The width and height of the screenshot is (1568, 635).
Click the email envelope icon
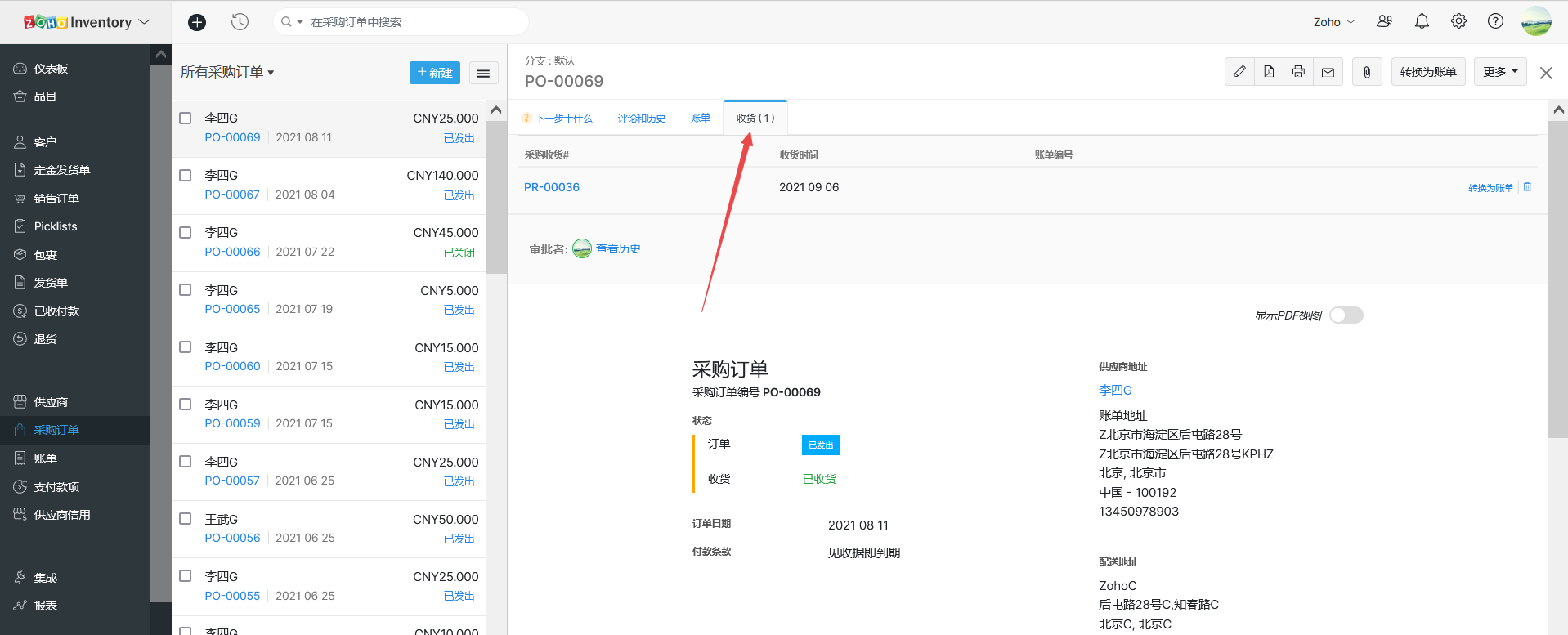(1328, 72)
